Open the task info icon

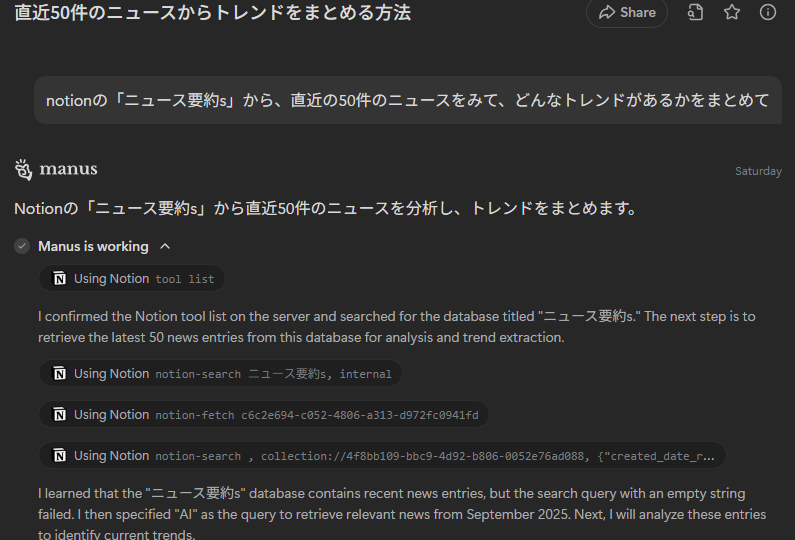click(768, 13)
